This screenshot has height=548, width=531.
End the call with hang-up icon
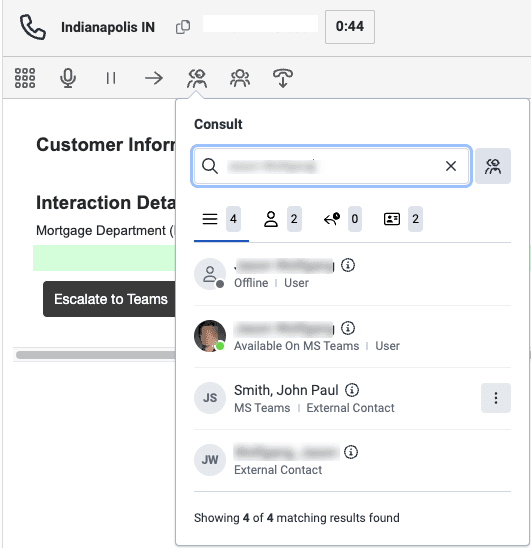point(283,78)
